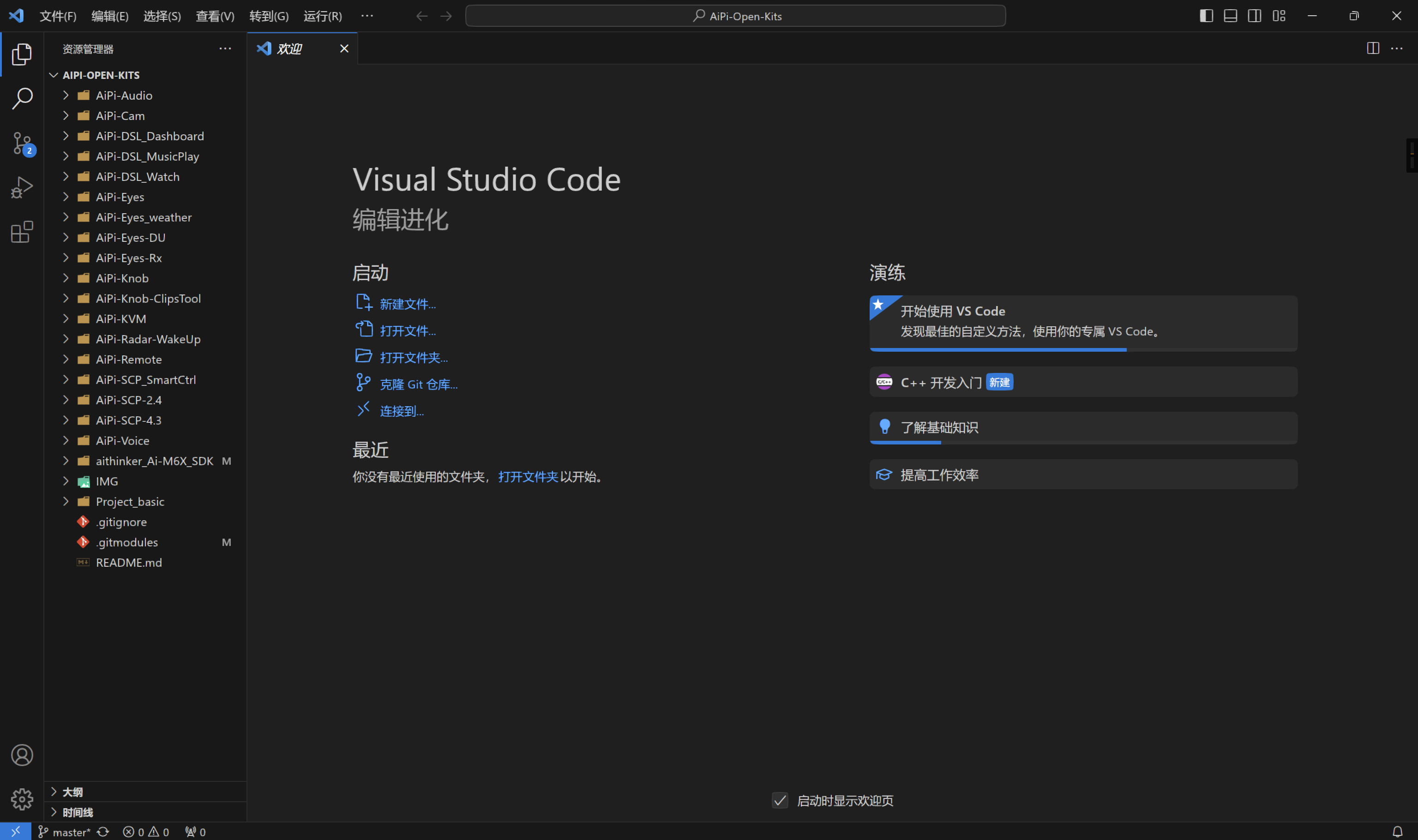The height and width of the screenshot is (840, 1418).
Task: Open the 转到(G) menu
Action: coord(269,16)
